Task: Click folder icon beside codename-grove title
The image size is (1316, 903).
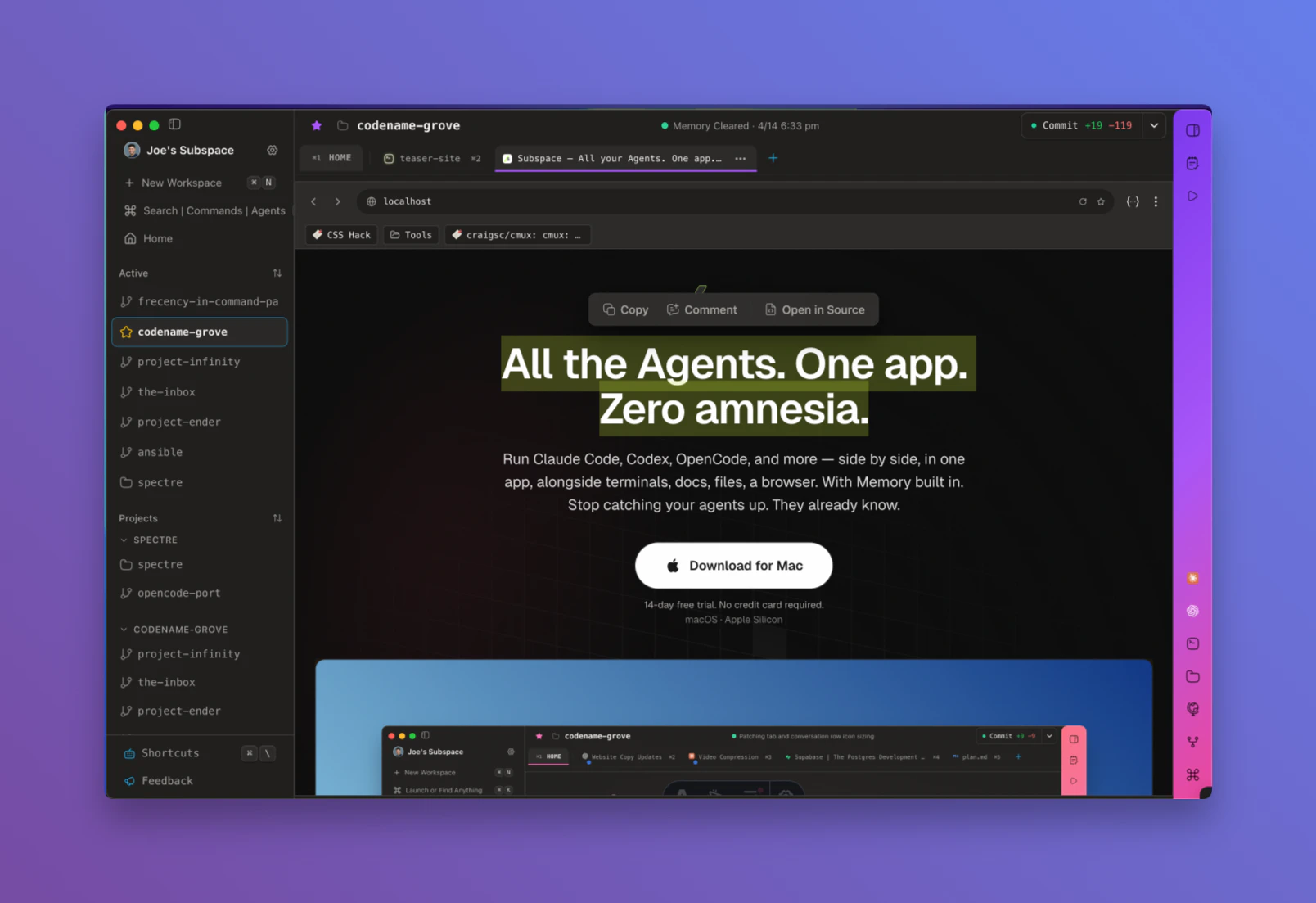Action: [343, 125]
